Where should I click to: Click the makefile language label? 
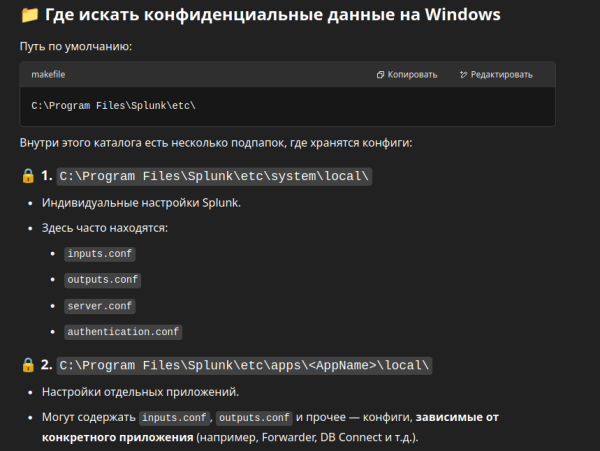point(48,75)
